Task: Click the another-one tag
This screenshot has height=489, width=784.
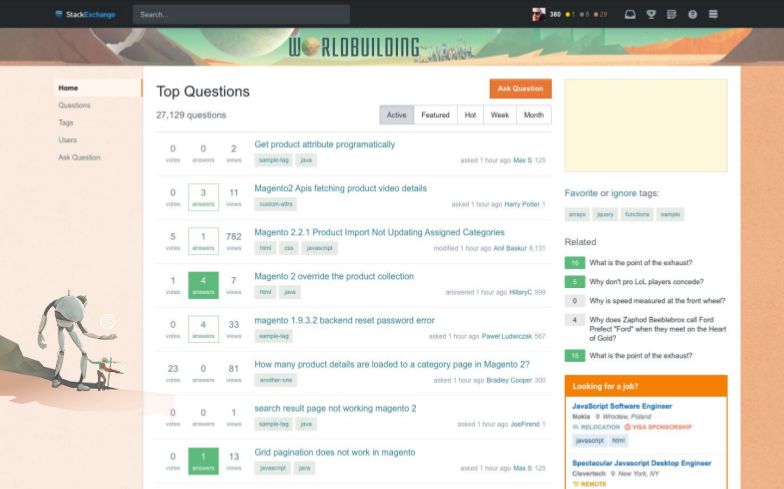Action: tap(276, 380)
